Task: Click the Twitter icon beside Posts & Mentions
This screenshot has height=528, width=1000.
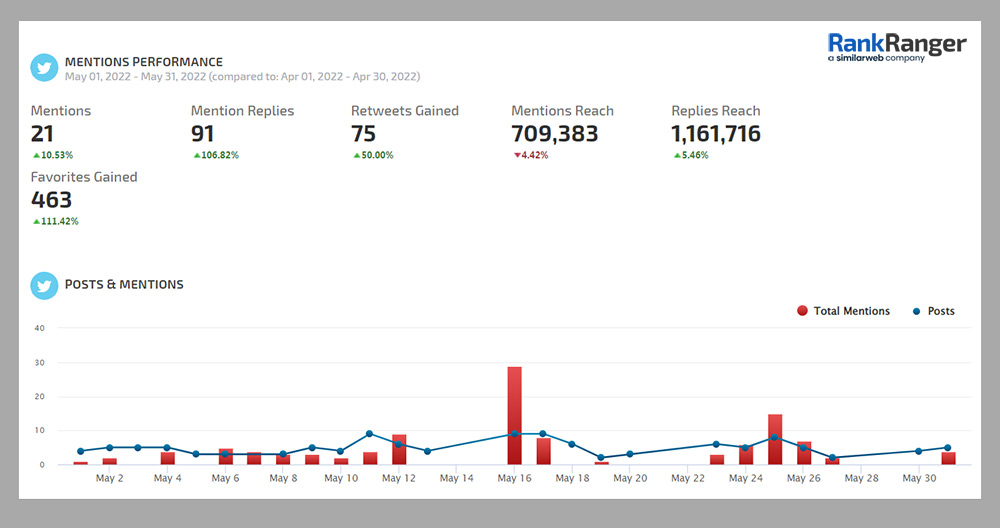Action: (44, 285)
